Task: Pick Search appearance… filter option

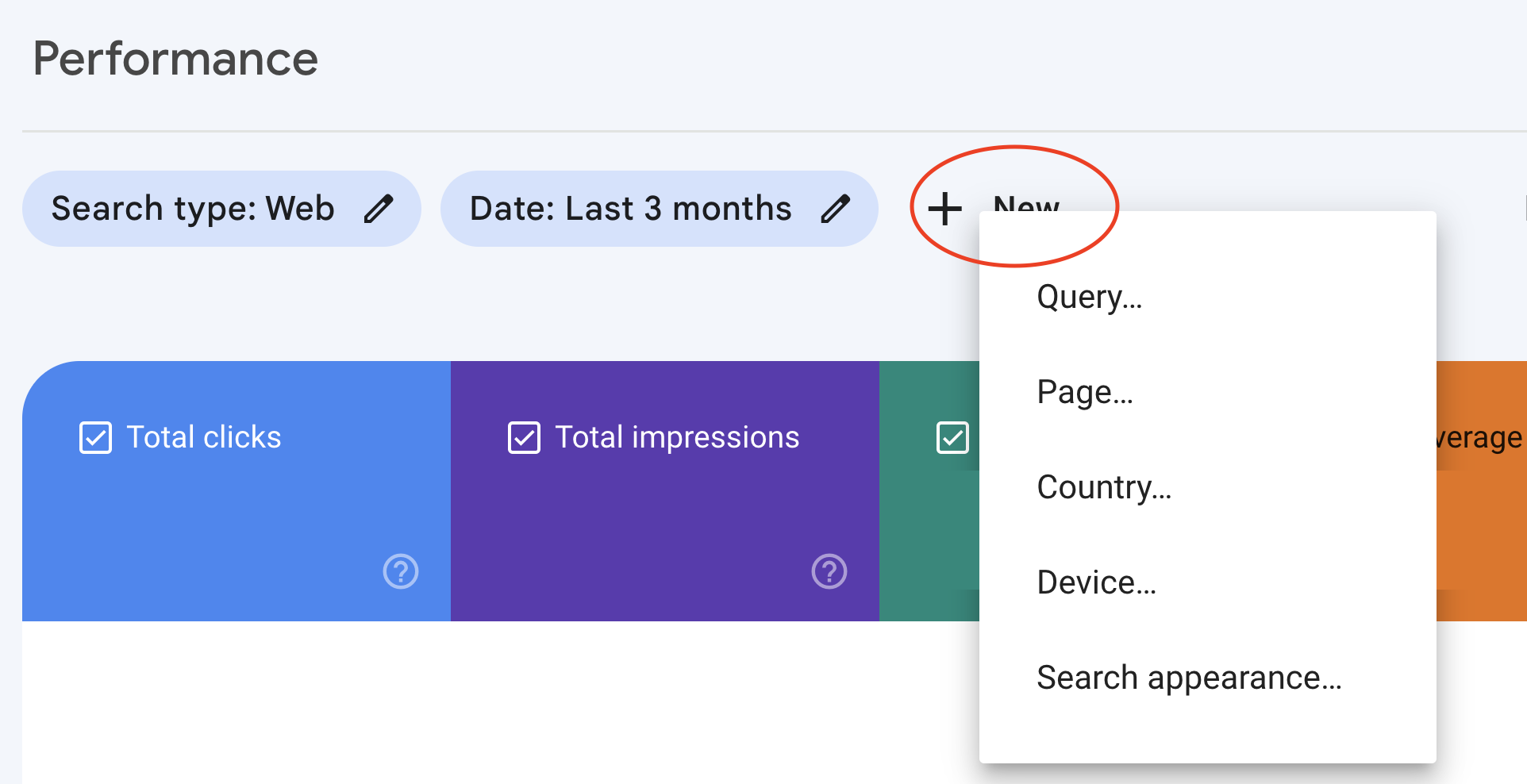Action: [x=1207, y=678]
